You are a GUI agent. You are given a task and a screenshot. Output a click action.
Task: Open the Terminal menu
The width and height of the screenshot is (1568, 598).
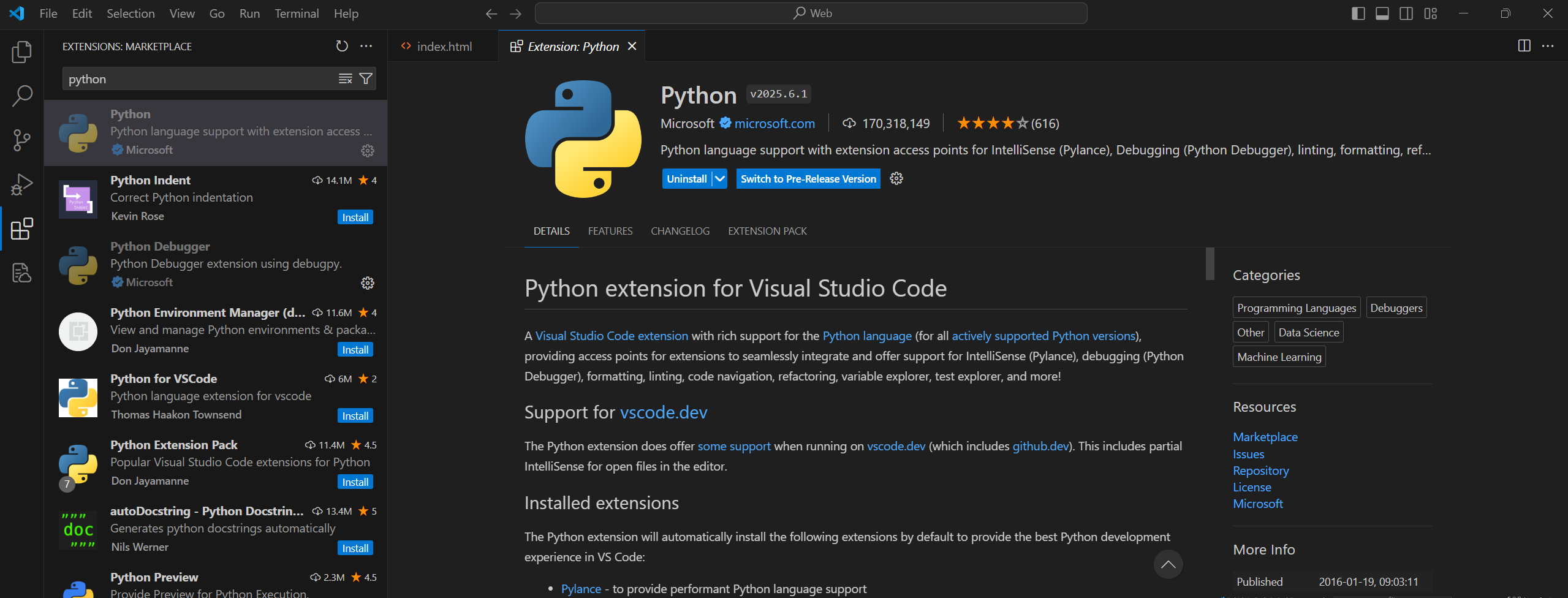coord(297,13)
